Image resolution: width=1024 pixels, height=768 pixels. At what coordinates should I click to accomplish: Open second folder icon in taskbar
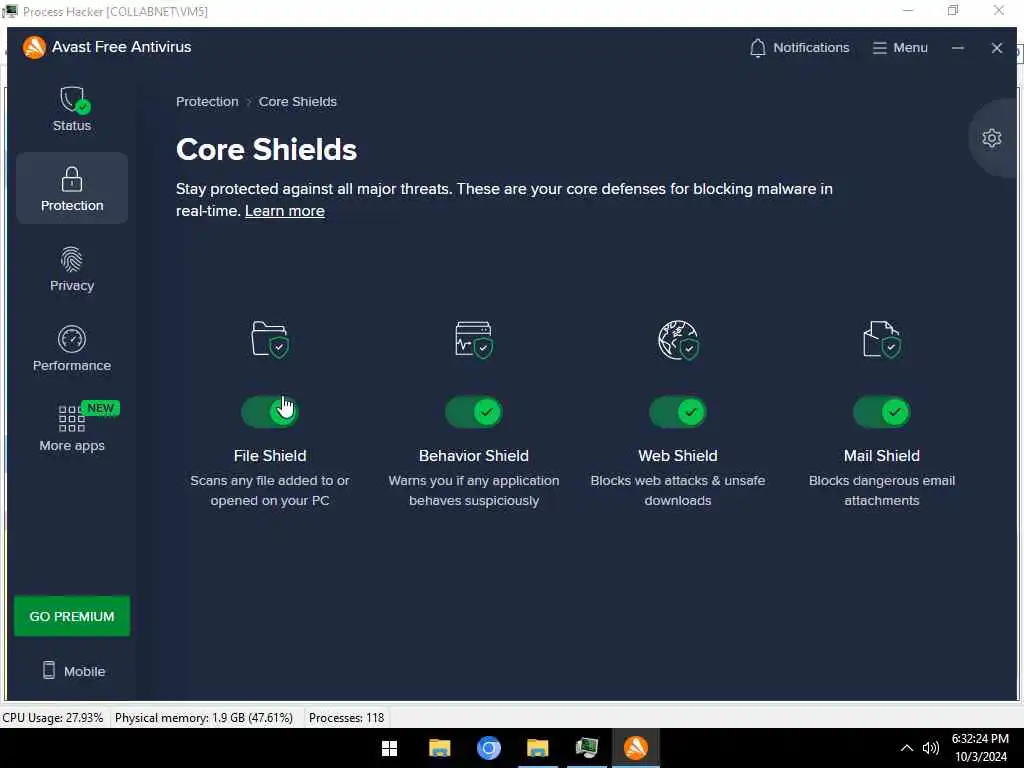pos(537,748)
